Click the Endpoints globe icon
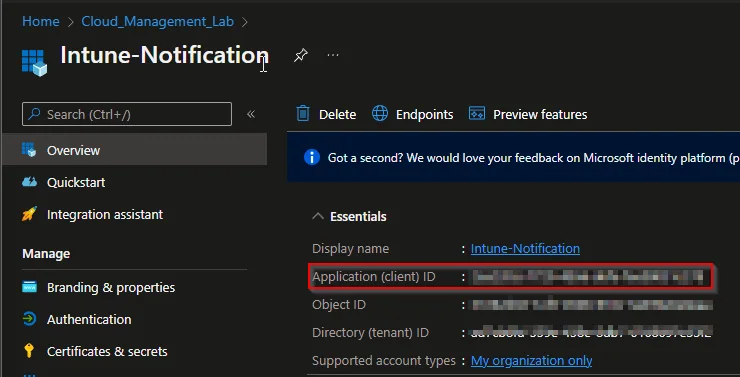740x377 pixels. click(x=380, y=114)
